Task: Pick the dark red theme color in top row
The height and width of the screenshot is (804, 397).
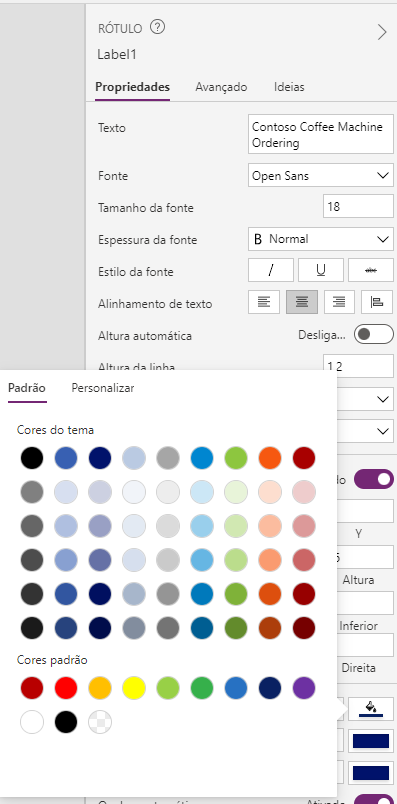Action: pyautogui.click(x=304, y=457)
